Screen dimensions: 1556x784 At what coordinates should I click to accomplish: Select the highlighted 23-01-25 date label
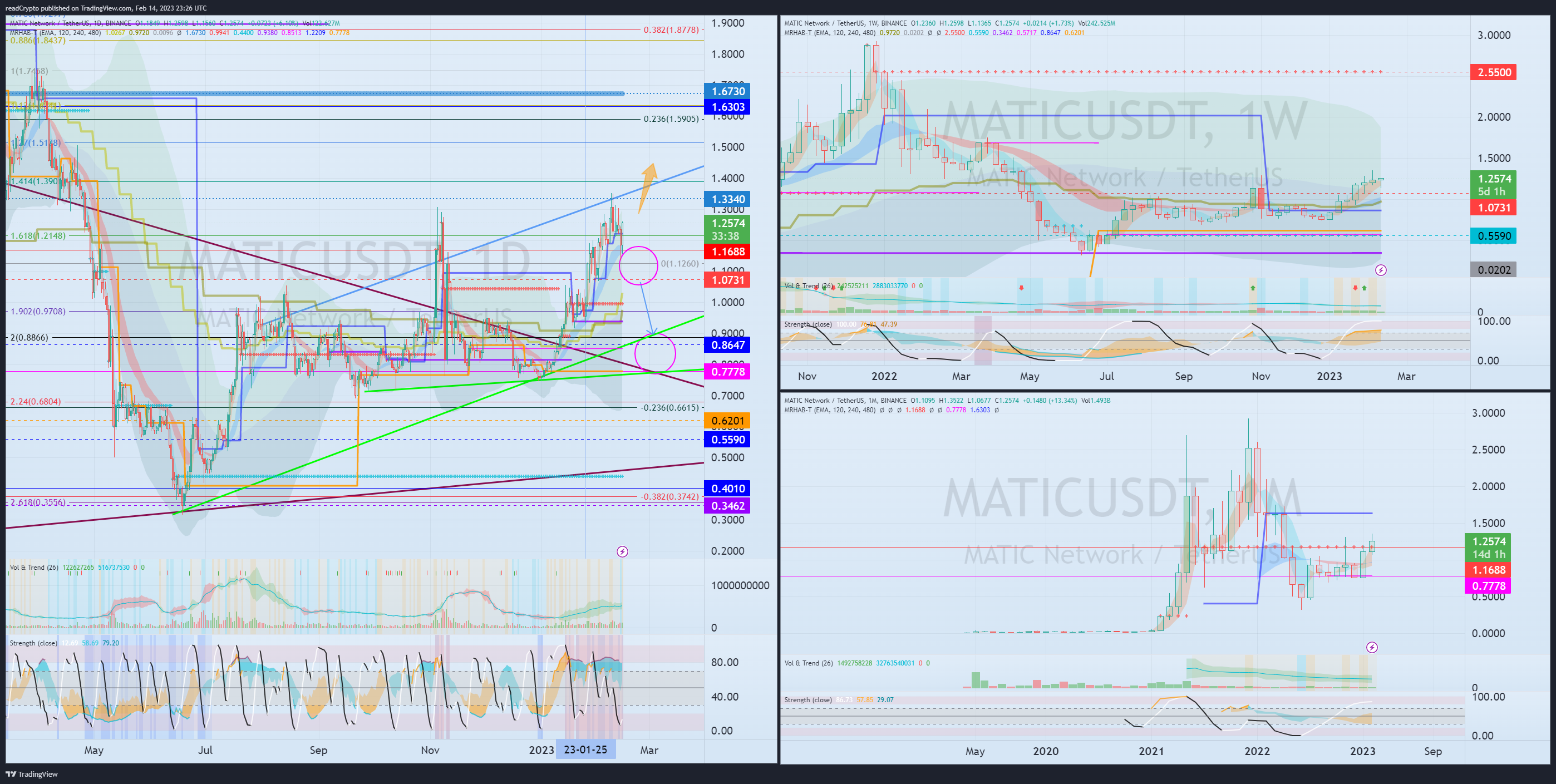(585, 750)
